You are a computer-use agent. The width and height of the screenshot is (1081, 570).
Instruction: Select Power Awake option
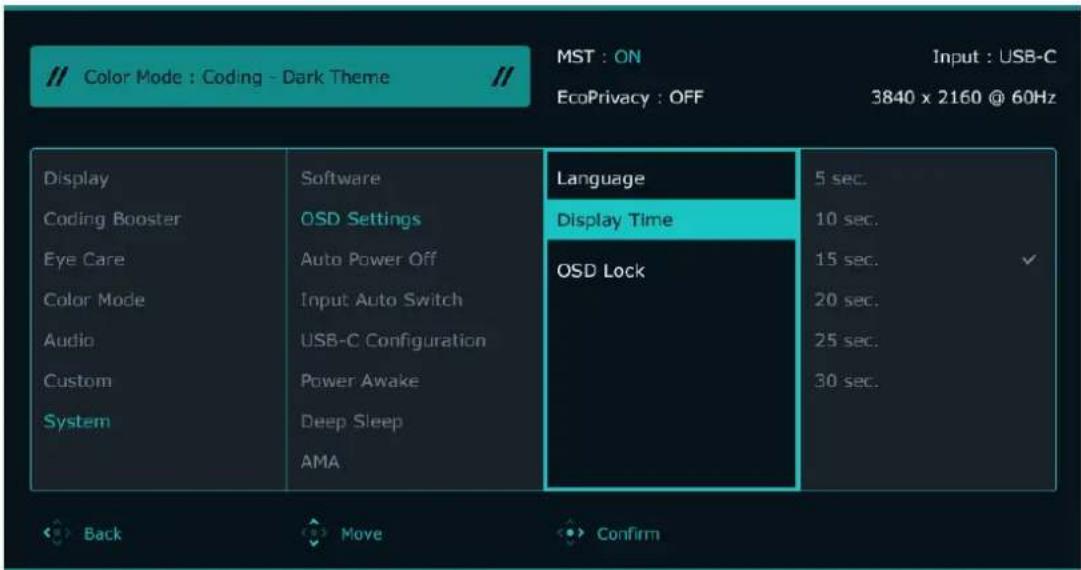click(359, 381)
